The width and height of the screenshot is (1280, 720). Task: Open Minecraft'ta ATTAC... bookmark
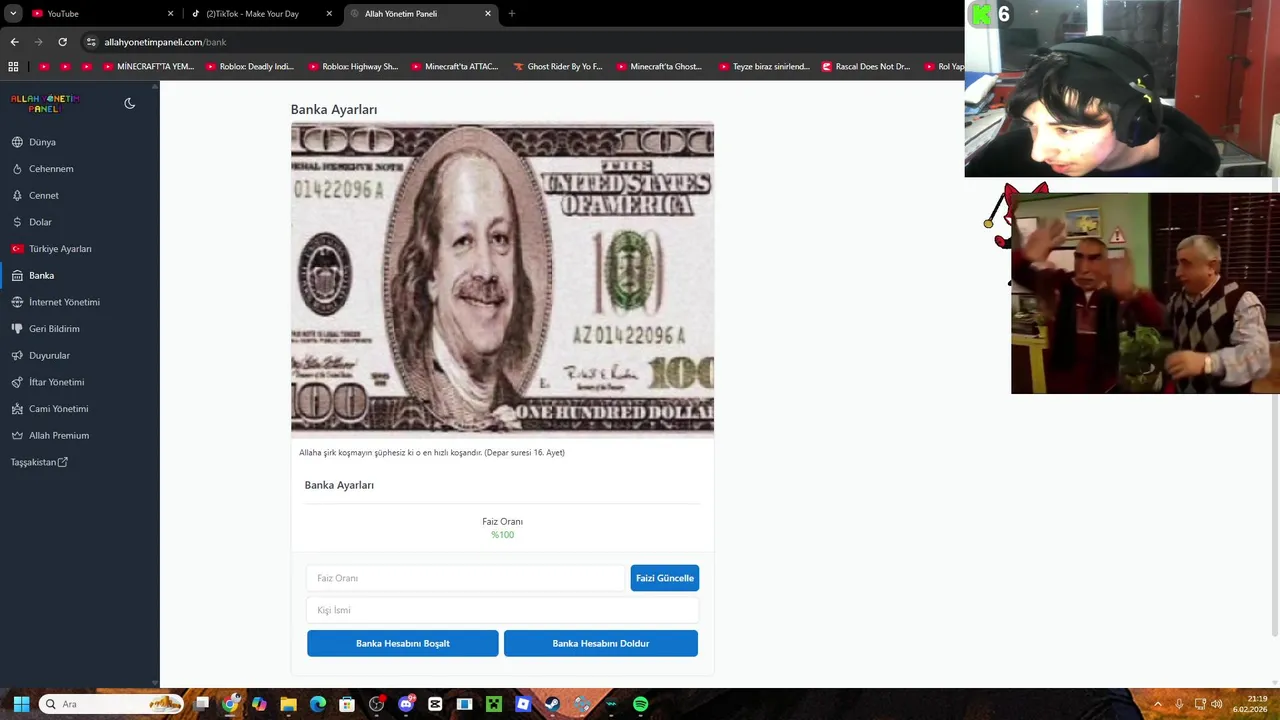pyautogui.click(x=455, y=67)
